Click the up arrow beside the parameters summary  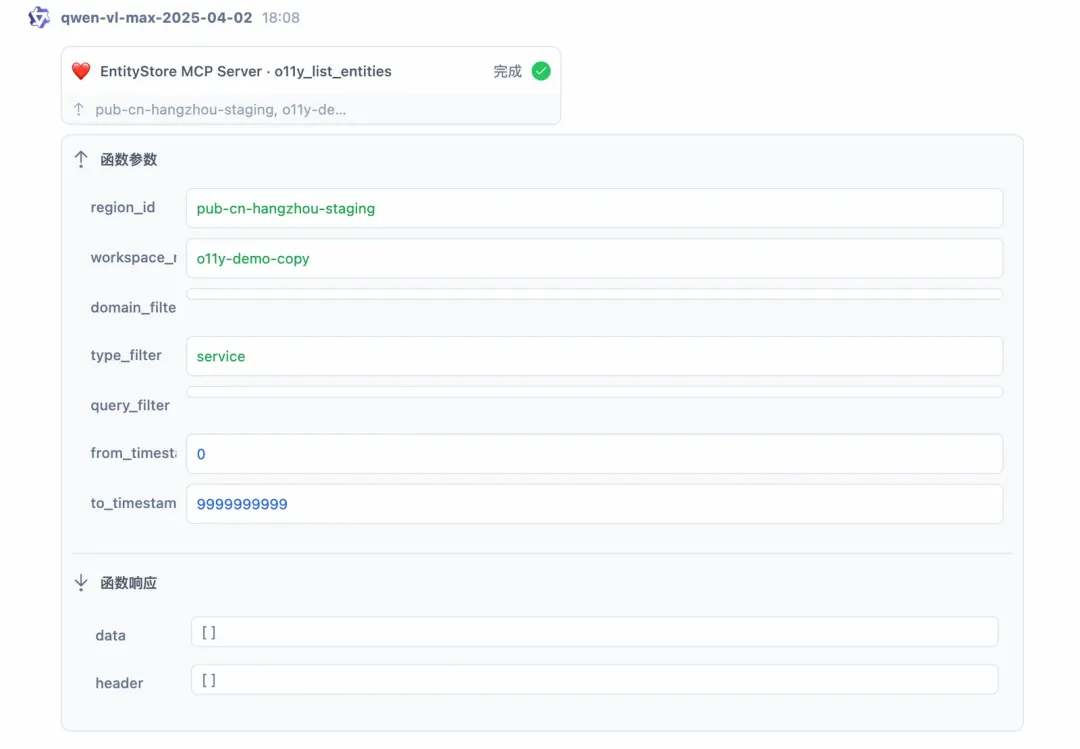79,109
